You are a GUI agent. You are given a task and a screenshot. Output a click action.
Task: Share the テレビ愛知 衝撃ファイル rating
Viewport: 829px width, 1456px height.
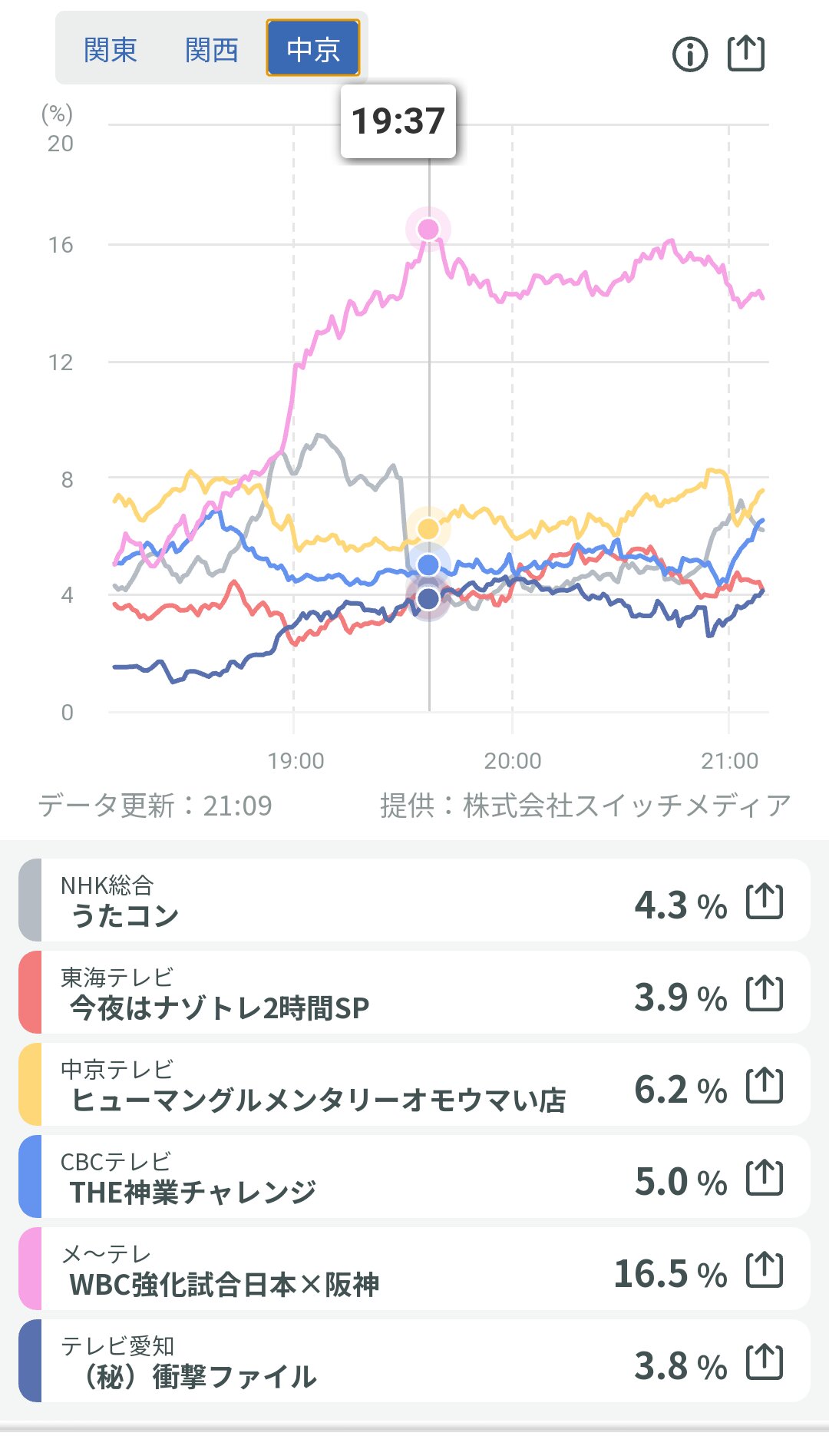(x=765, y=1362)
